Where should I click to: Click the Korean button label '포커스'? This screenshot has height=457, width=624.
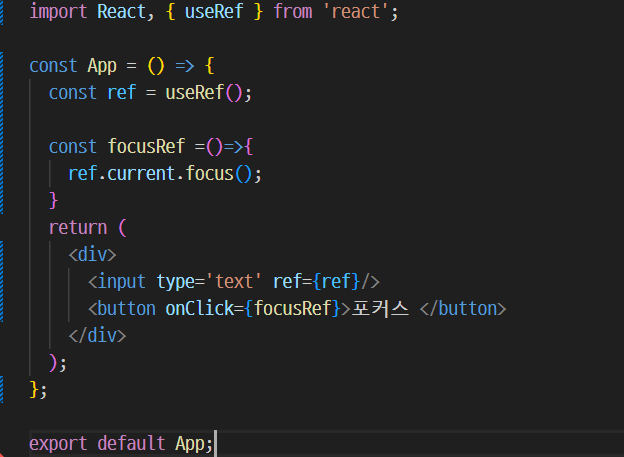380,309
